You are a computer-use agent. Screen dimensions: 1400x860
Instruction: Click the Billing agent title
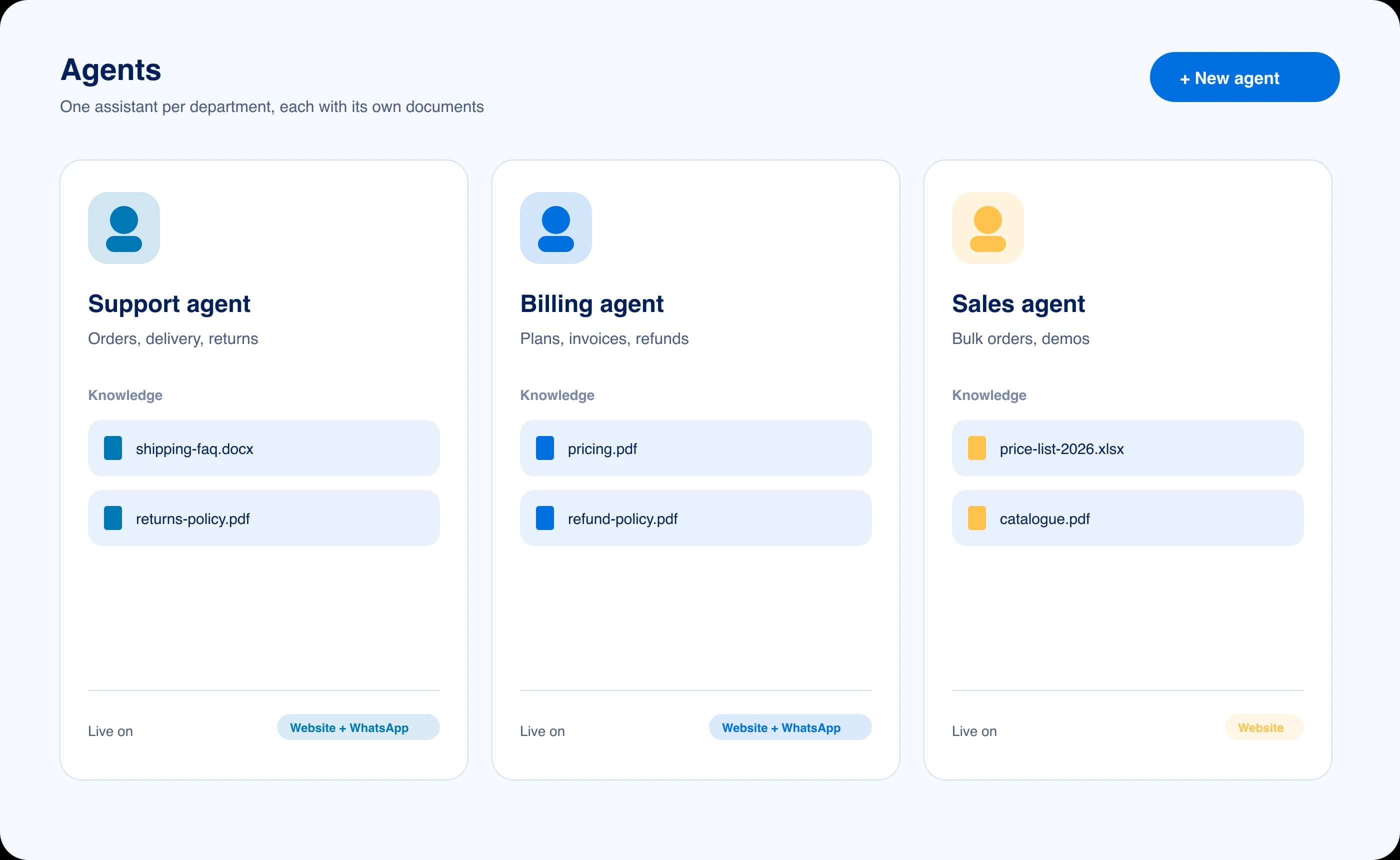592,303
